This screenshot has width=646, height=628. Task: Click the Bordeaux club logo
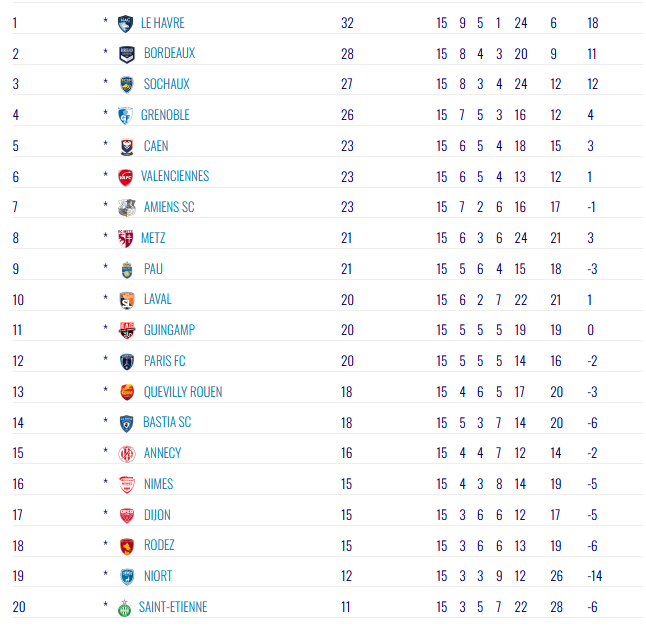[126, 54]
